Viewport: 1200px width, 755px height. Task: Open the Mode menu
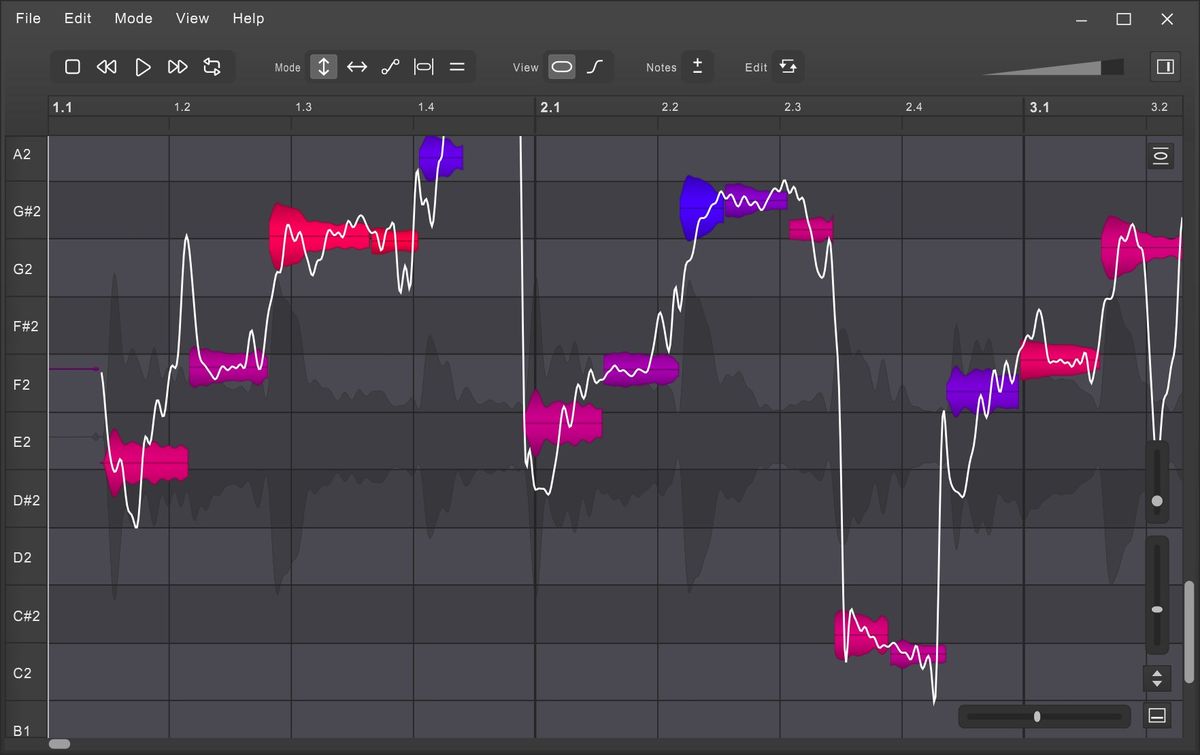coord(133,18)
